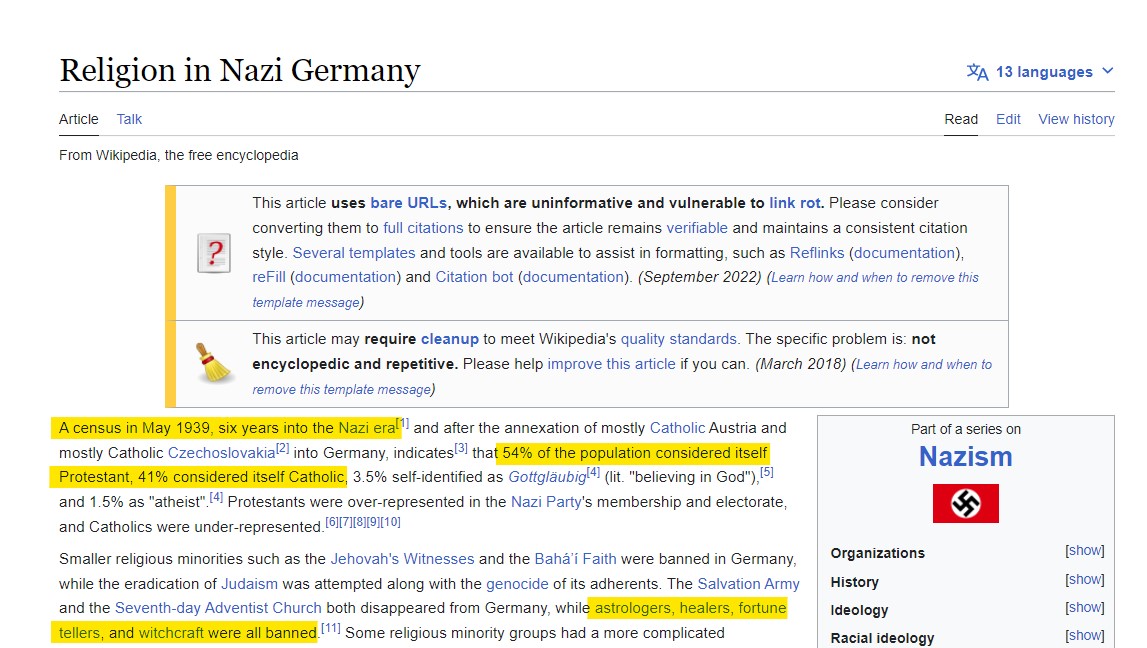Expand the Ideology section with show
The width and height of the screenshot is (1147, 648).
point(1085,608)
